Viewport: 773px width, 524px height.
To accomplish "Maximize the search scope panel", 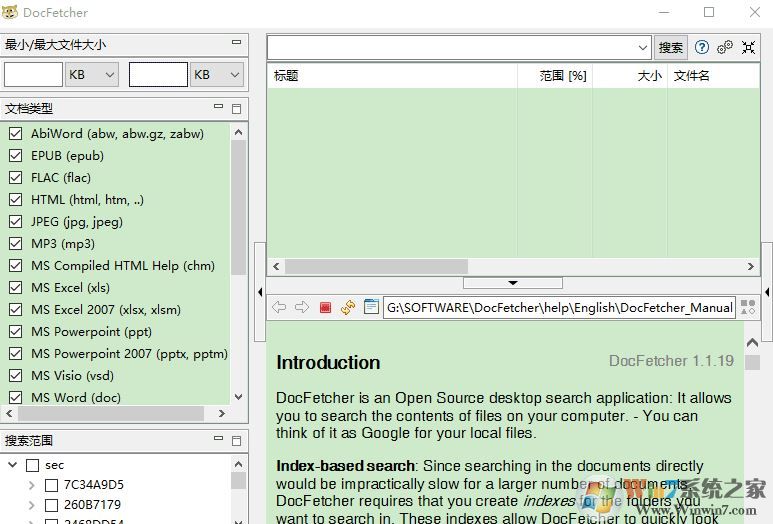I will coord(237,441).
